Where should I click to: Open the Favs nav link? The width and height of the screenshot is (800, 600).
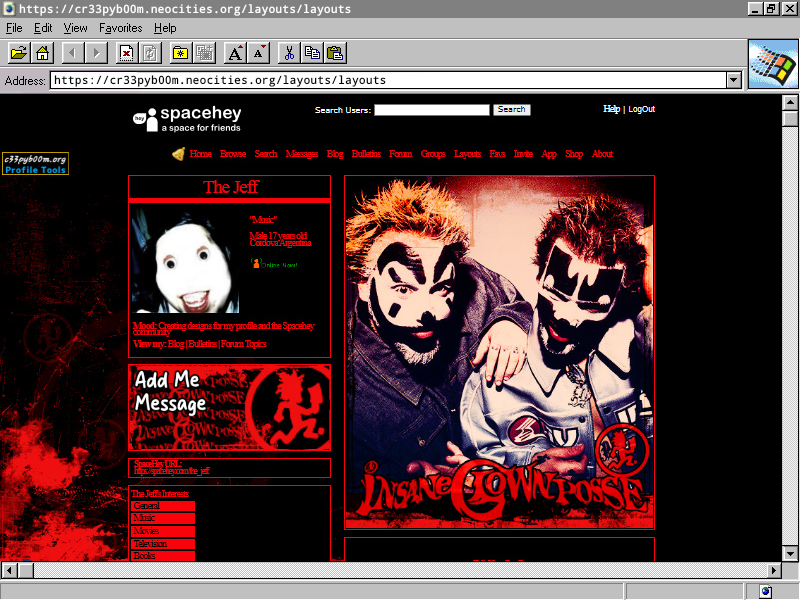pyautogui.click(x=497, y=154)
